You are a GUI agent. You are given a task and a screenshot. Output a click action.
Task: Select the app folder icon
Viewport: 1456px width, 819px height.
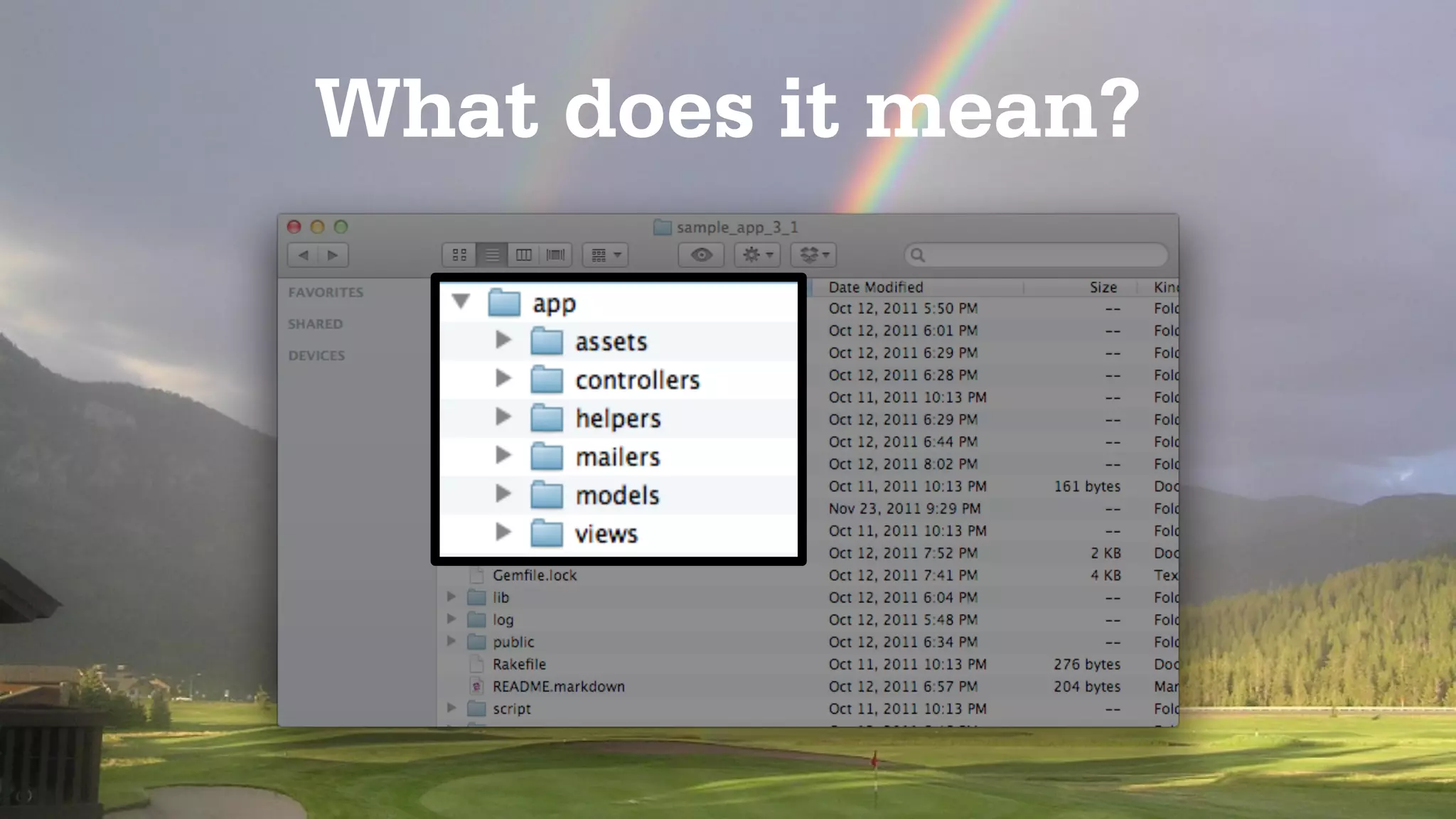click(x=505, y=302)
